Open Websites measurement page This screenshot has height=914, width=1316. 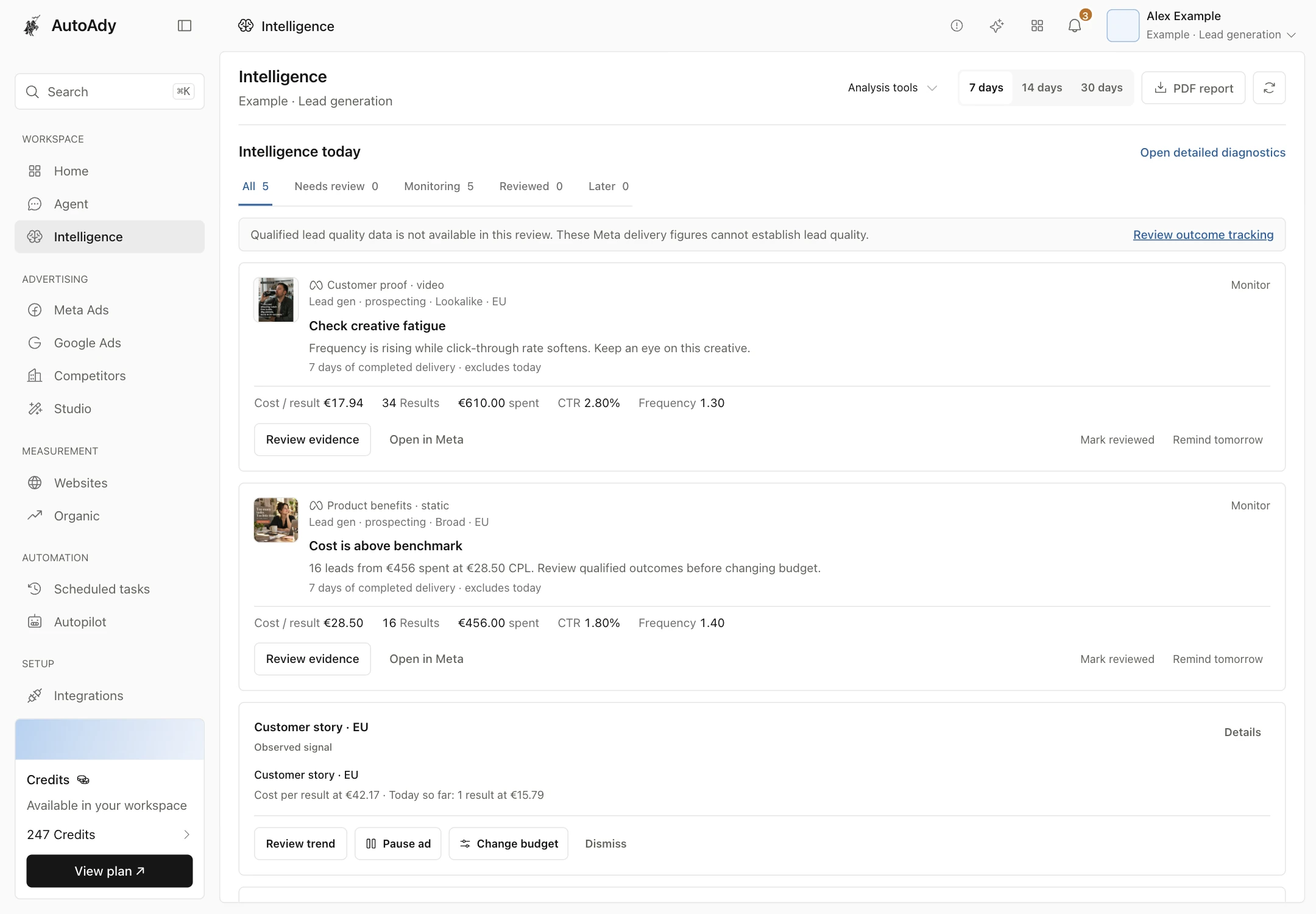(110, 483)
